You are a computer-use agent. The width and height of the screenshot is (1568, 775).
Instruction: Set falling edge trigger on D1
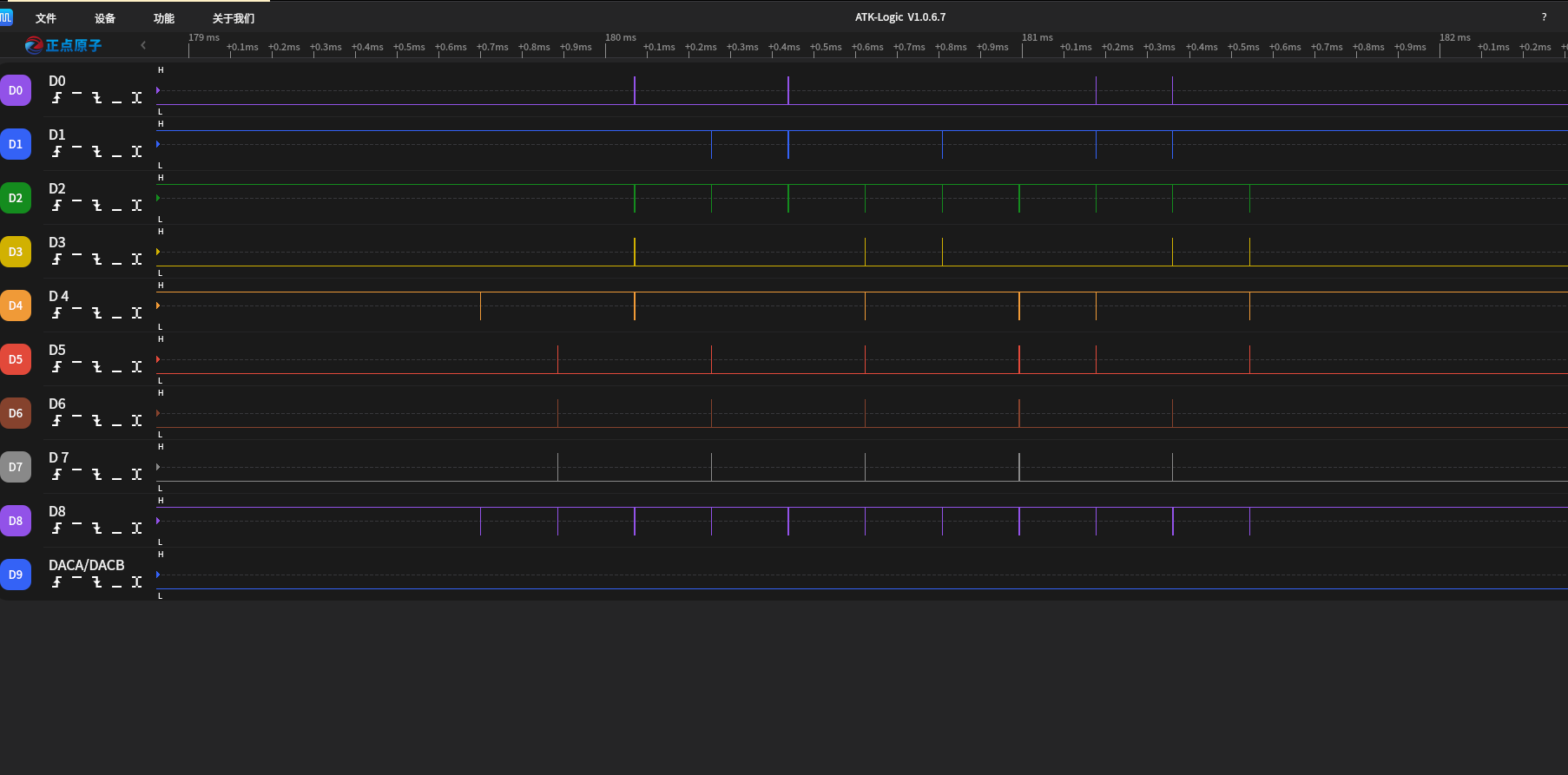[96, 152]
